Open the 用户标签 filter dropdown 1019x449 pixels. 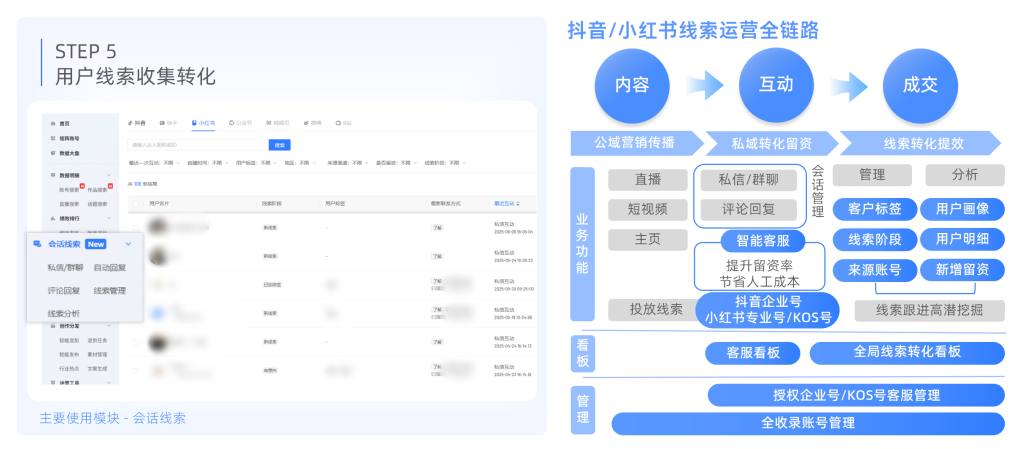pos(256,163)
